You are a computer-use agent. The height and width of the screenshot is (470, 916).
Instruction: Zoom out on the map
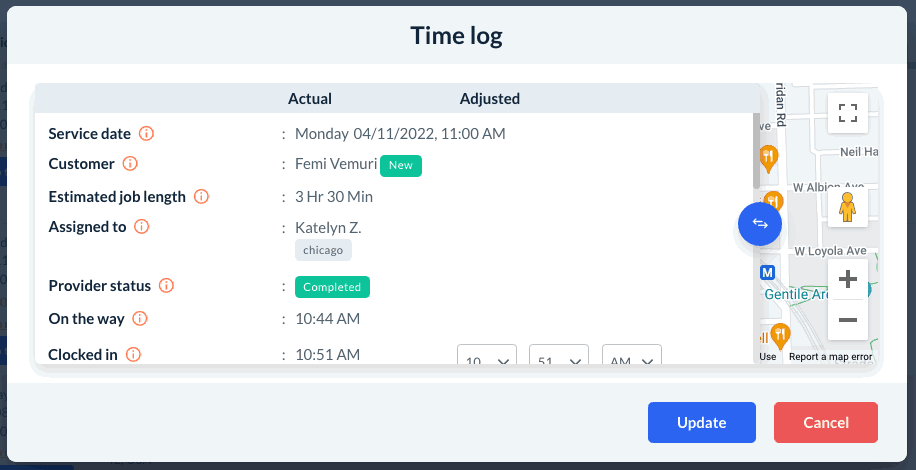click(848, 320)
